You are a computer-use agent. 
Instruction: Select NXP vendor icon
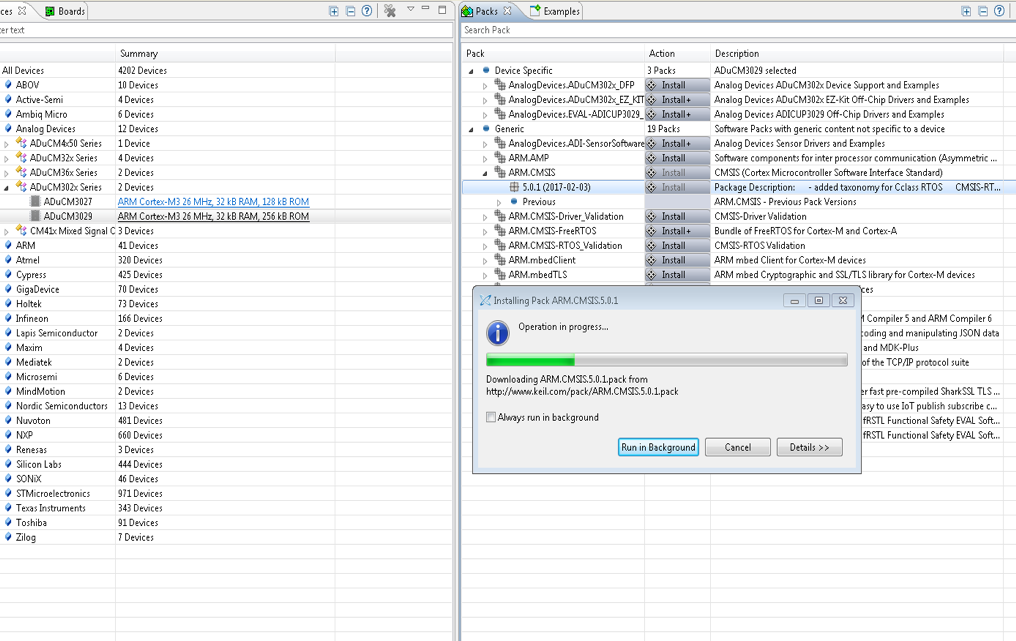tap(8, 435)
